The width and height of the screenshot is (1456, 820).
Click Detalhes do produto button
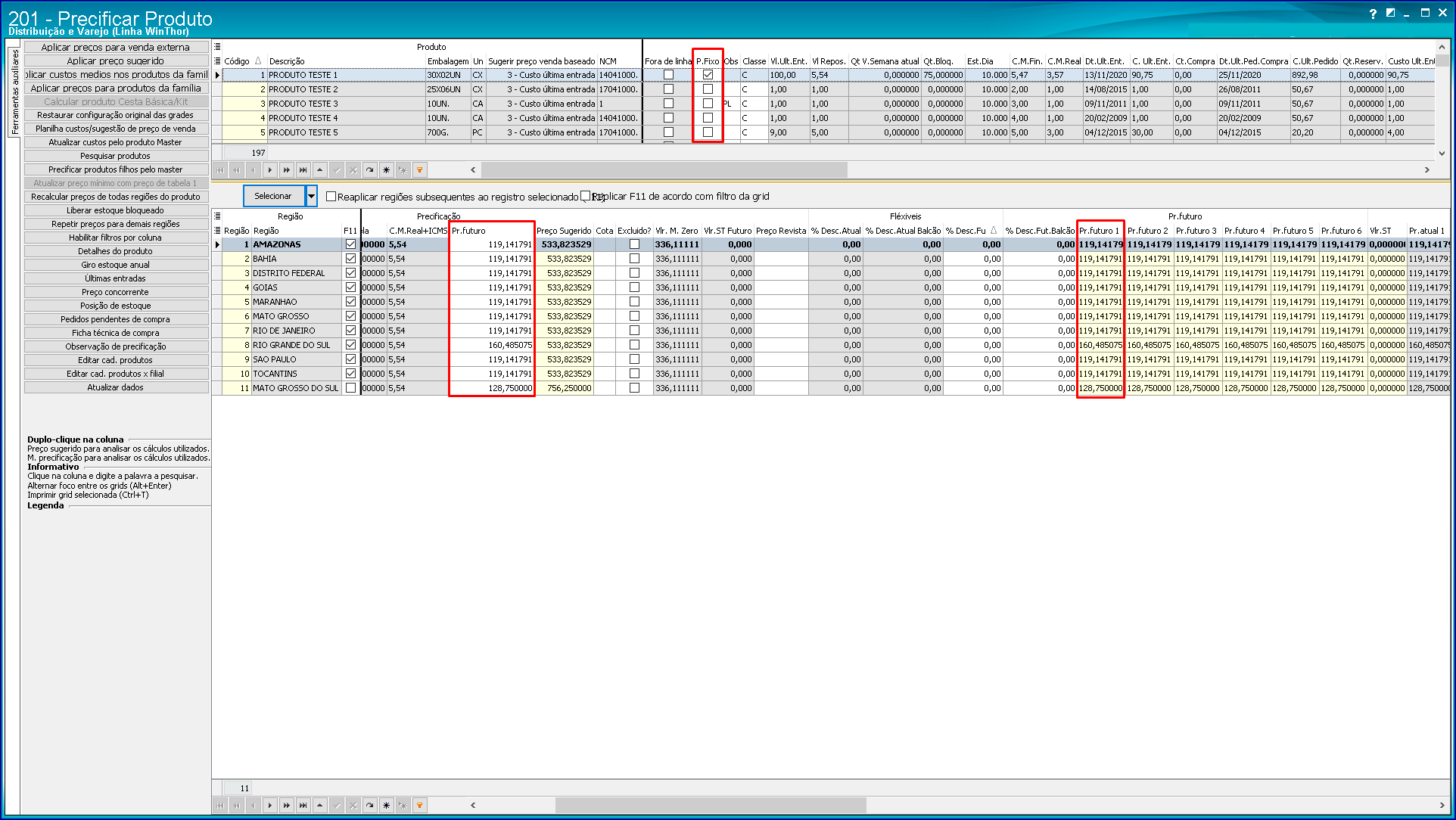pyautogui.click(x=116, y=251)
